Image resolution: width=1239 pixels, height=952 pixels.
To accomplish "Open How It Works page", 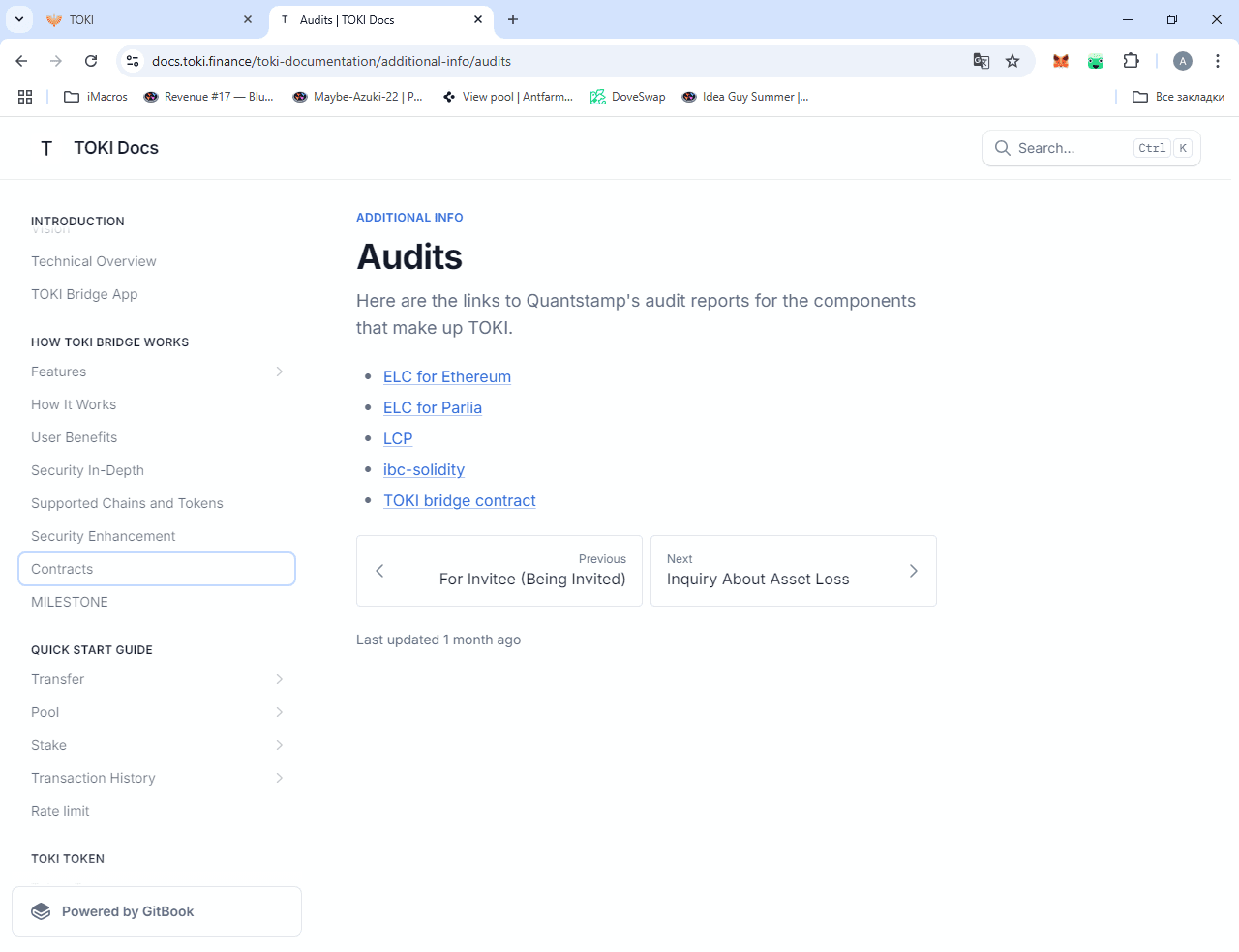I will point(74,404).
